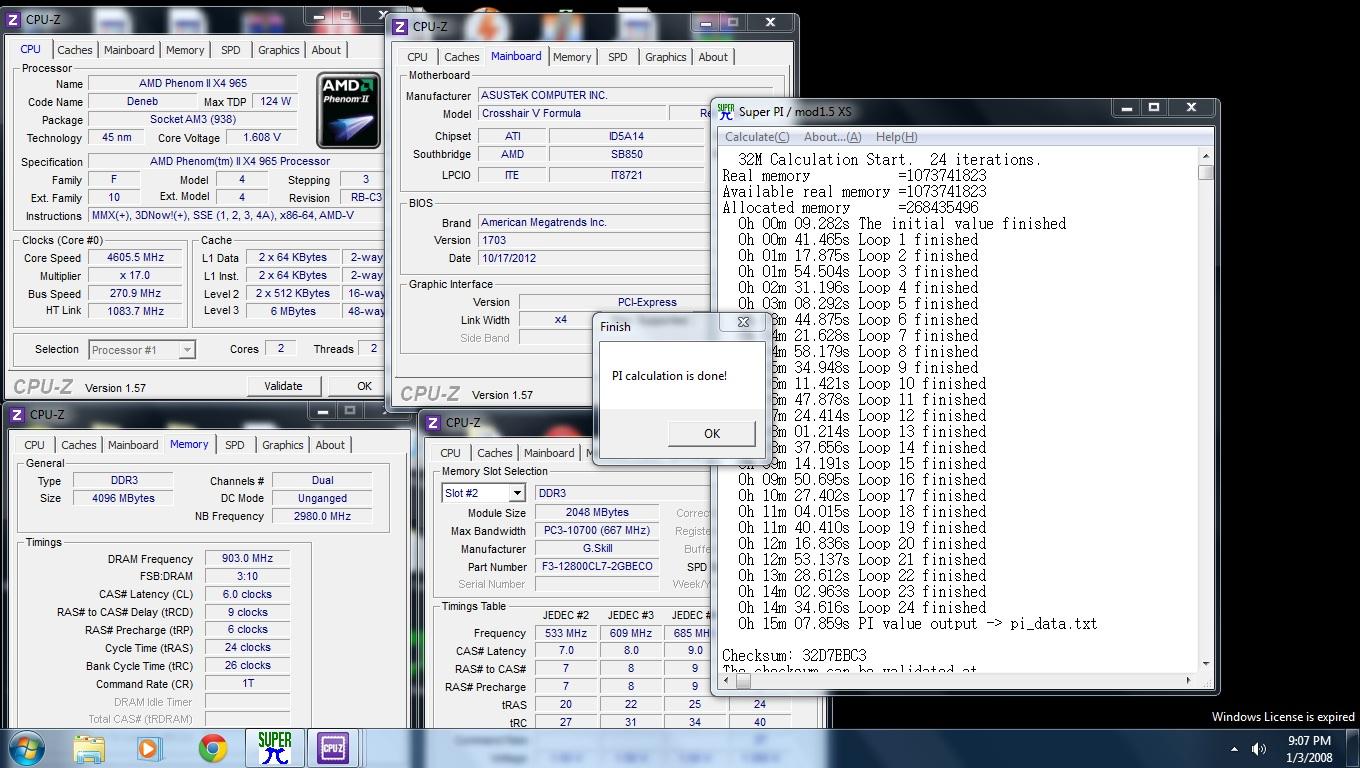Click the Southbridge SB850 field
1360x768 pixels.
tap(626, 155)
